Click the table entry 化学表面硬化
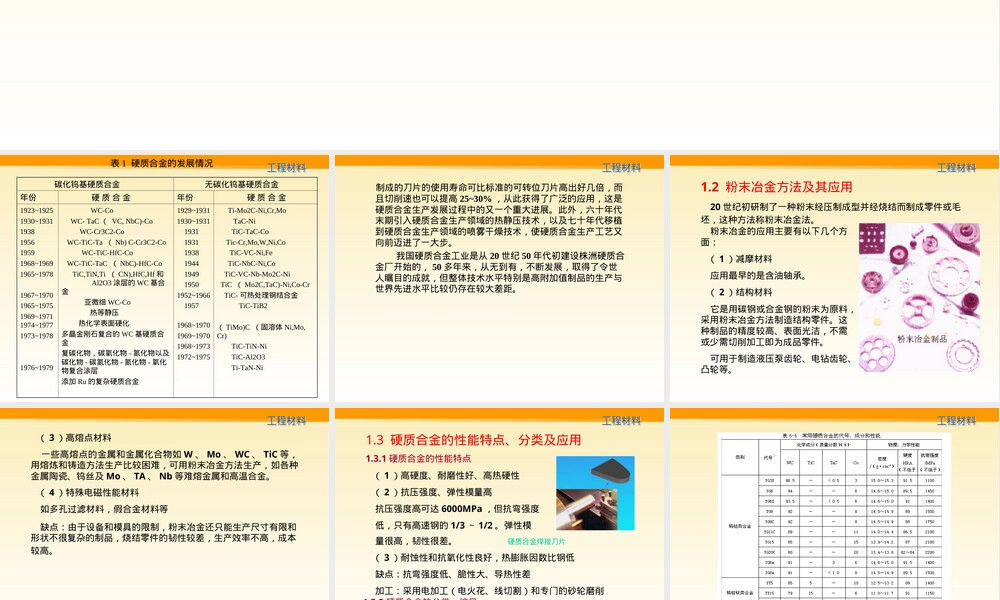Viewport: 1000px width, 600px height. (104, 323)
